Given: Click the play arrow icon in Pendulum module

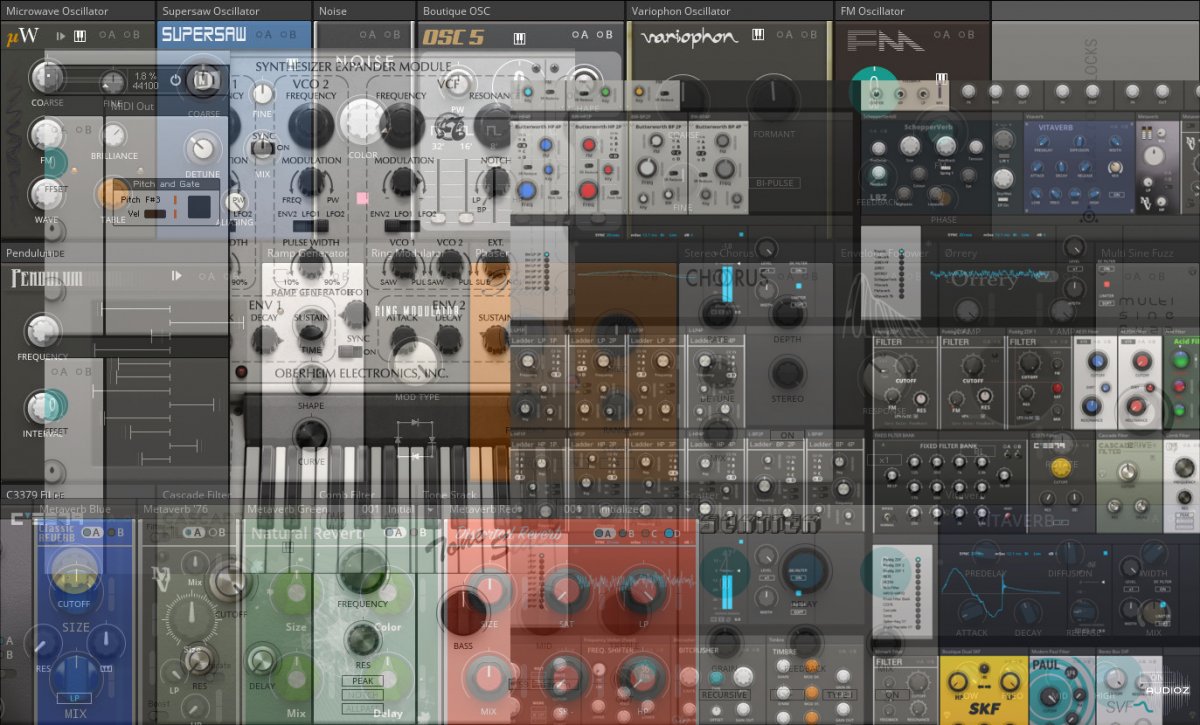Looking at the screenshot, I should point(178,275).
